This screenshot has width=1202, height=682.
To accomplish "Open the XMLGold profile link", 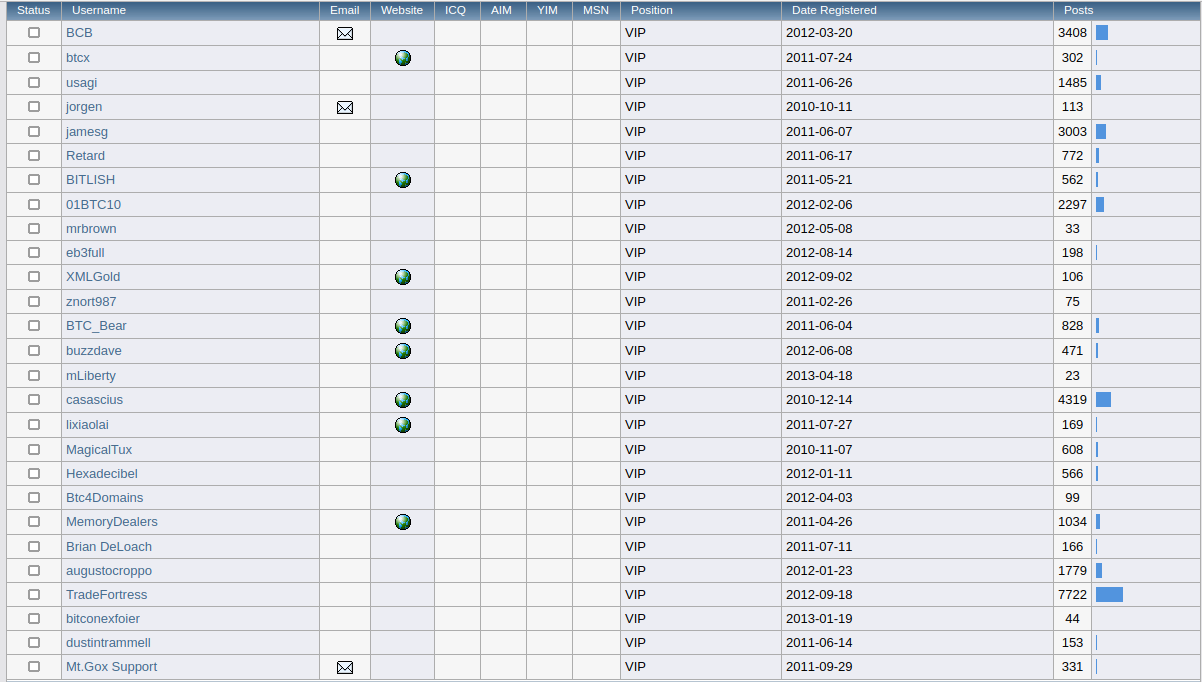I will [93, 277].
